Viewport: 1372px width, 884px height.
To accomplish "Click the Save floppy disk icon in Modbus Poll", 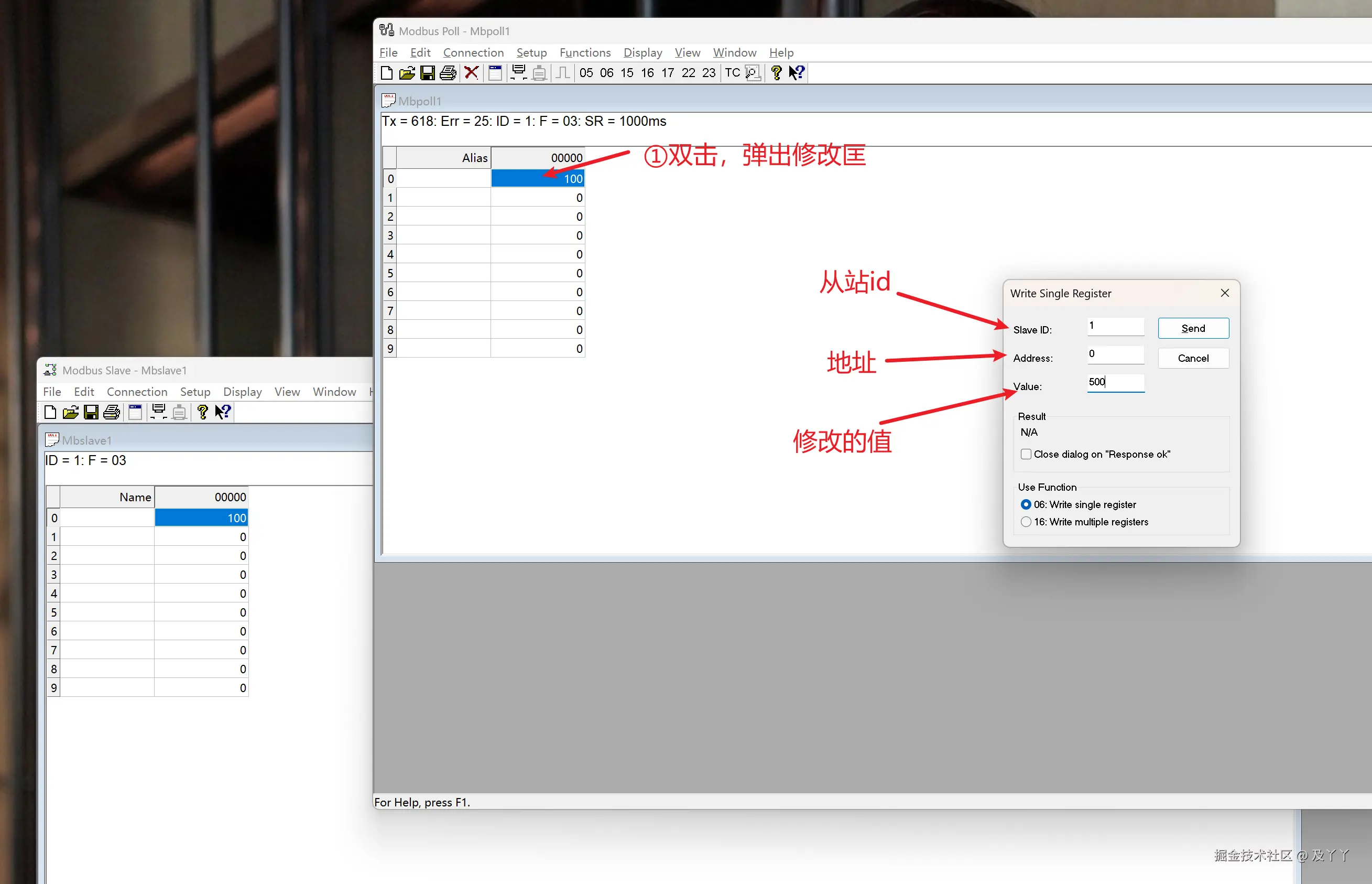I will tap(427, 73).
